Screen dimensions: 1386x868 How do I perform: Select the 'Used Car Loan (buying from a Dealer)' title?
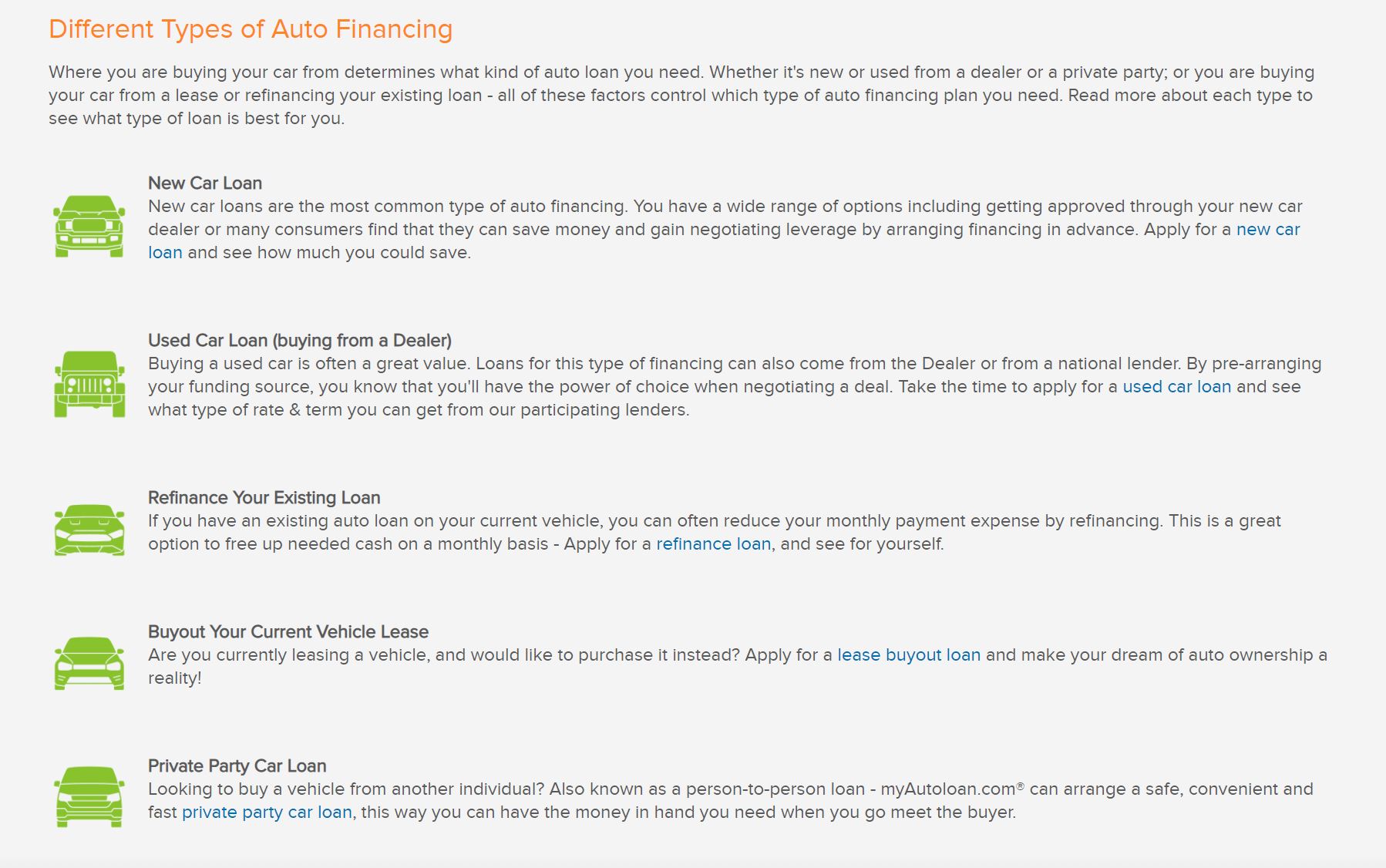[300, 341]
